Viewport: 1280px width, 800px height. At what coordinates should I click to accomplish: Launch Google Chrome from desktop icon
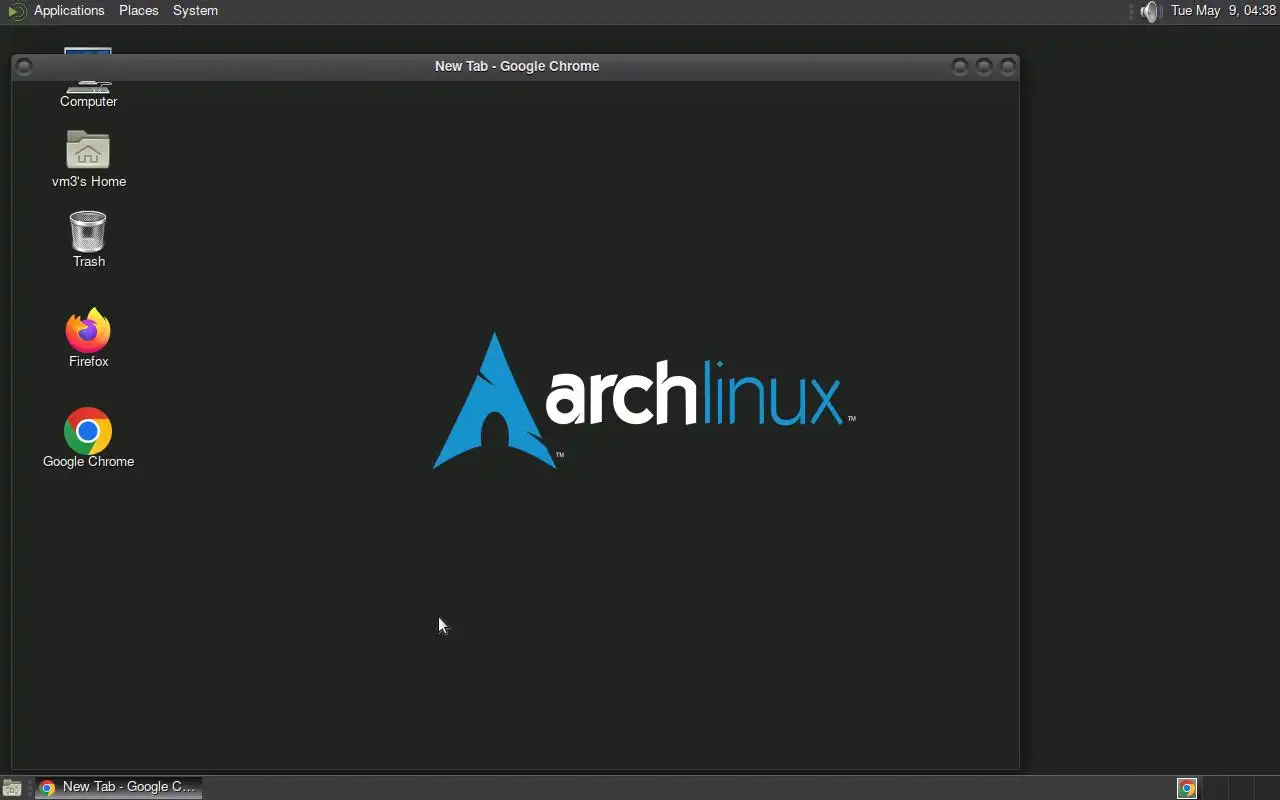(x=88, y=439)
